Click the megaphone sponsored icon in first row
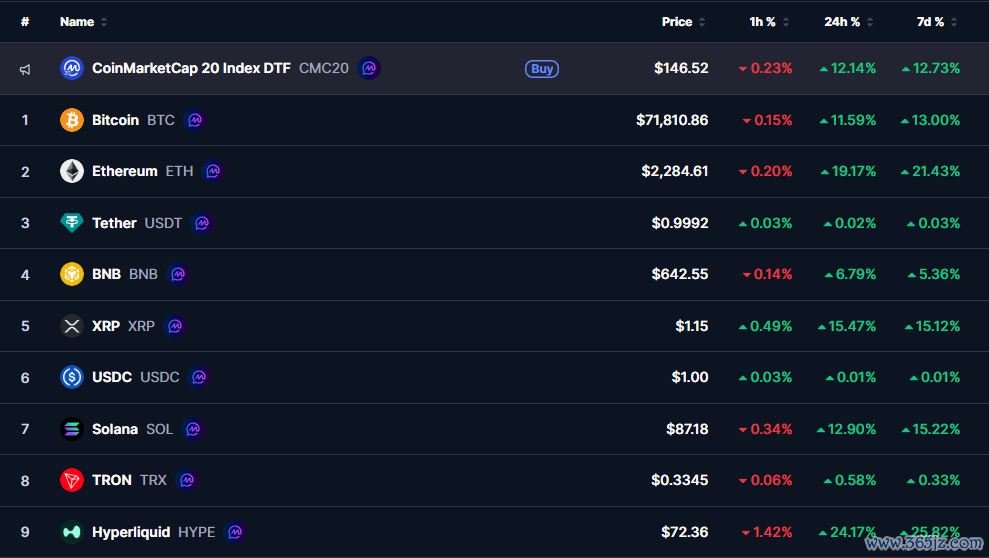Viewport: 989px width, 558px height. pyautogui.click(x=25, y=69)
